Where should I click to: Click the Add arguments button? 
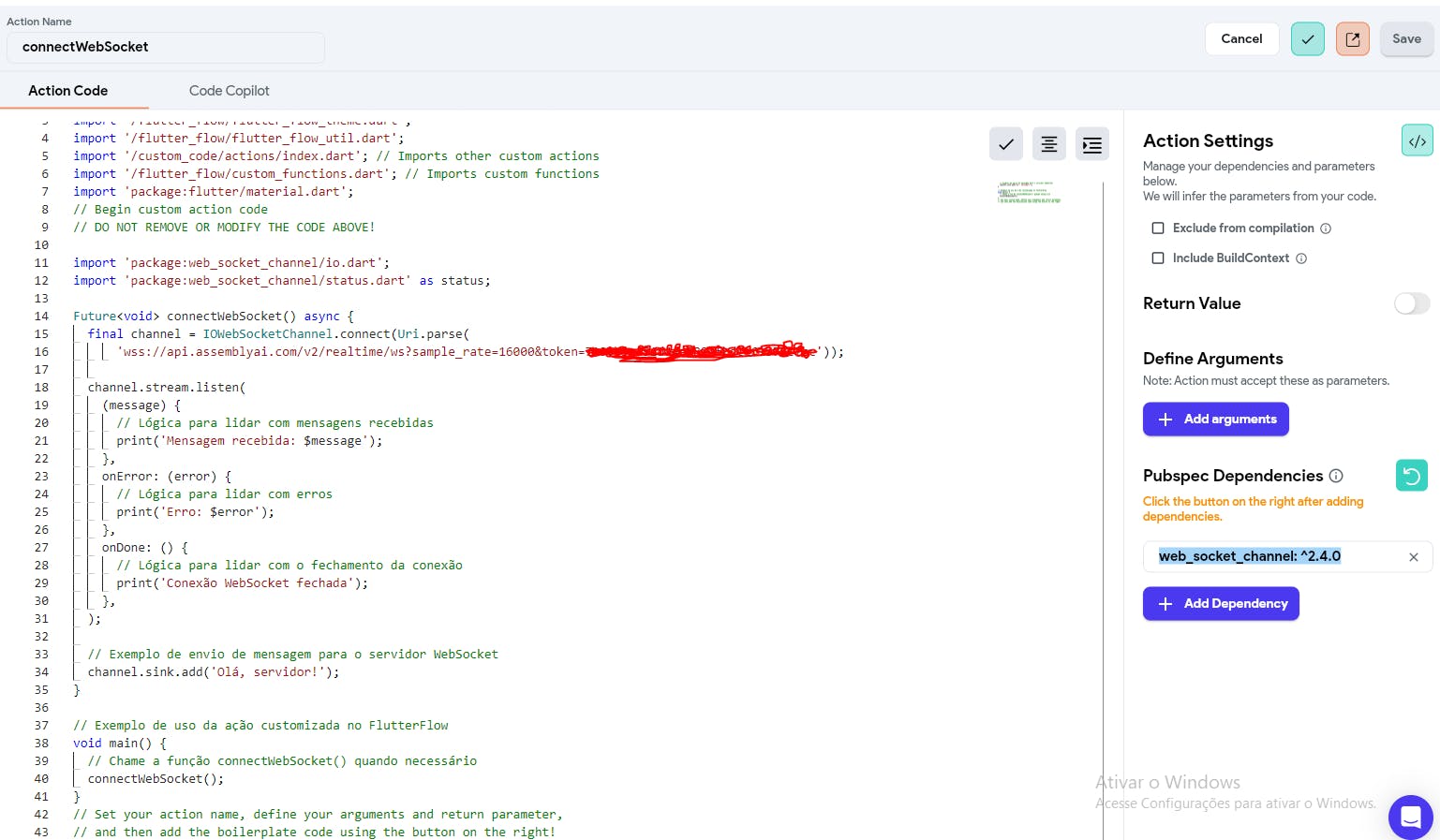[1215, 420]
